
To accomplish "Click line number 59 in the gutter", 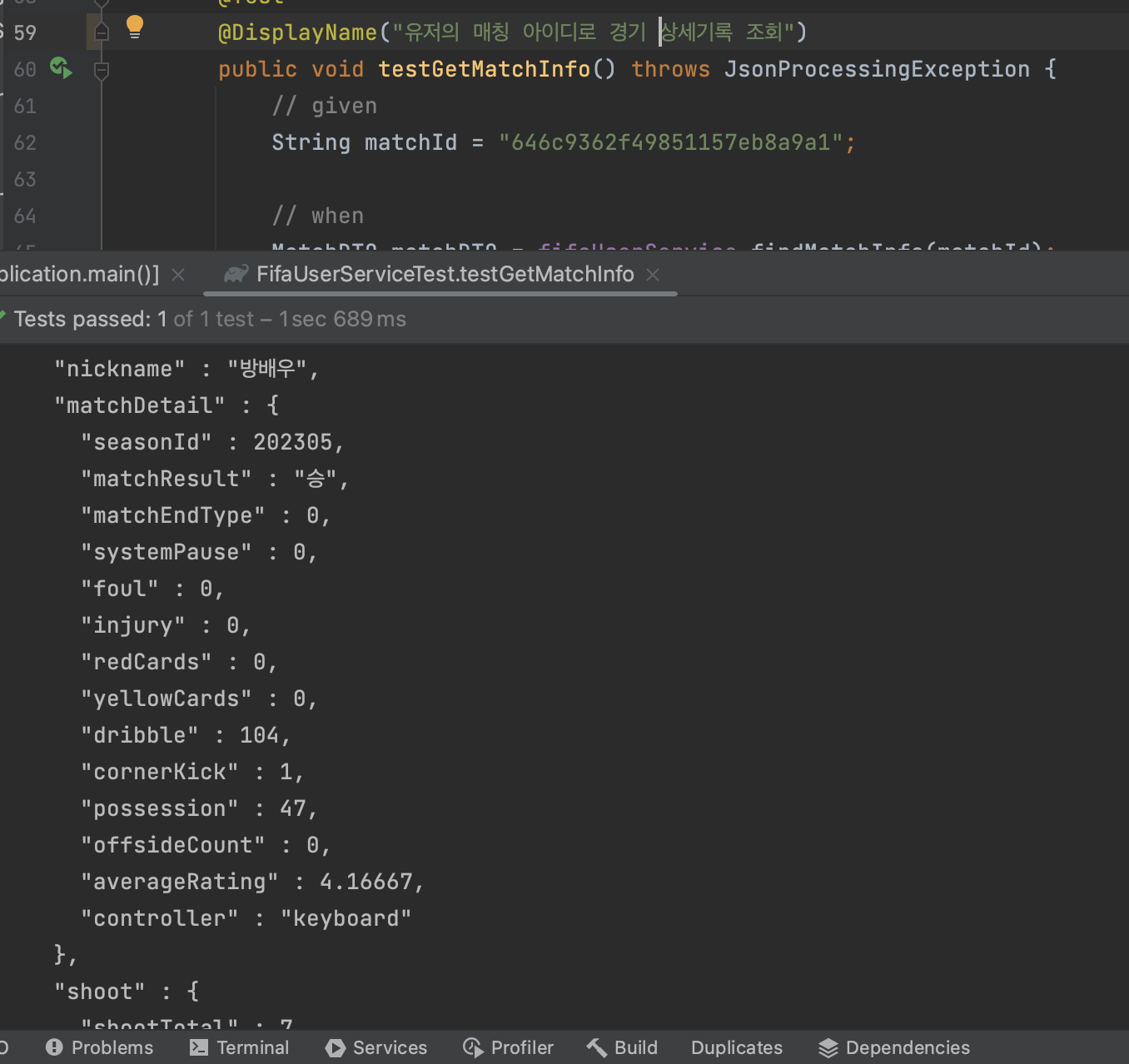I will click(x=25, y=32).
